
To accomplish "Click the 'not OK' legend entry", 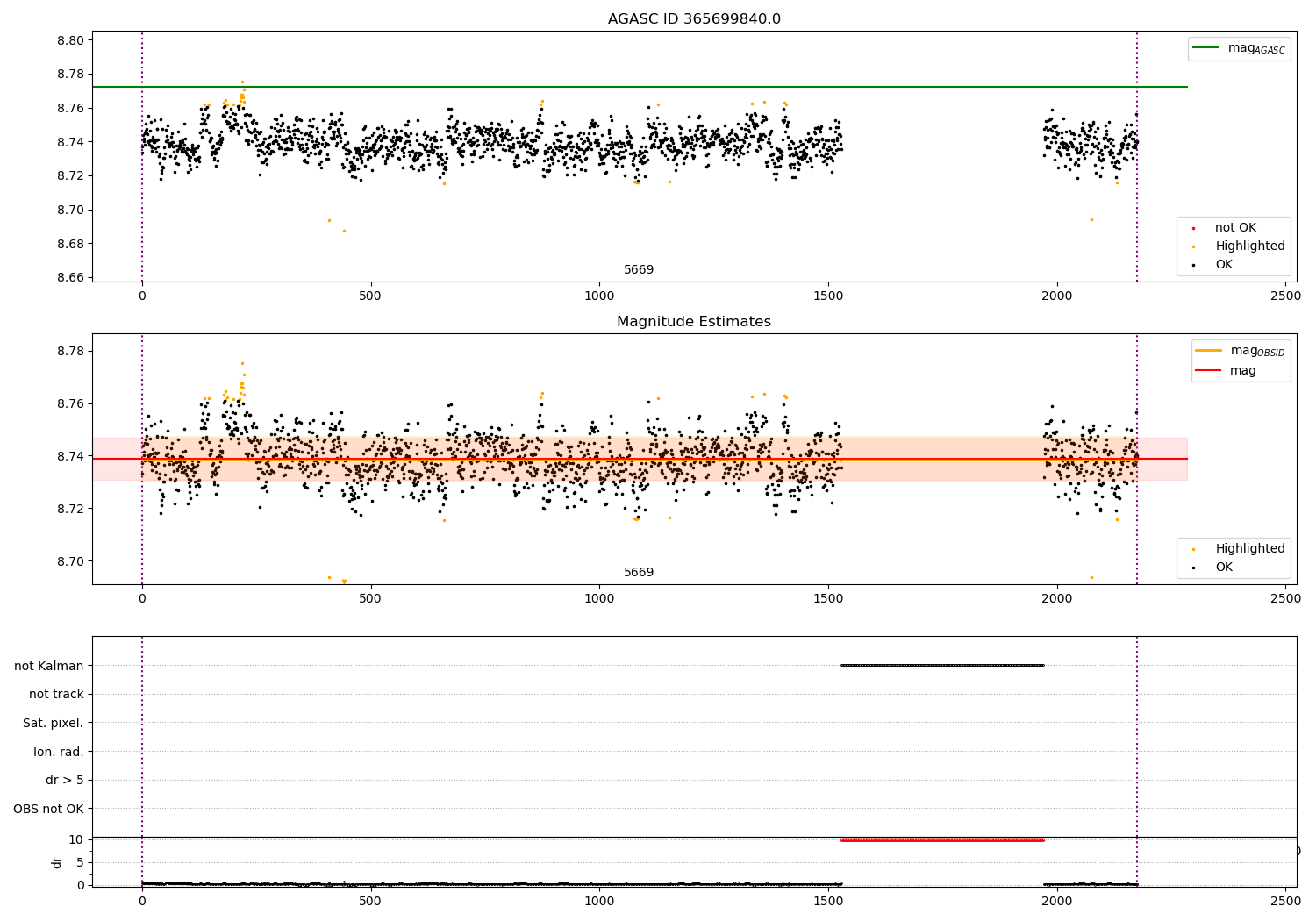I will [1235, 228].
